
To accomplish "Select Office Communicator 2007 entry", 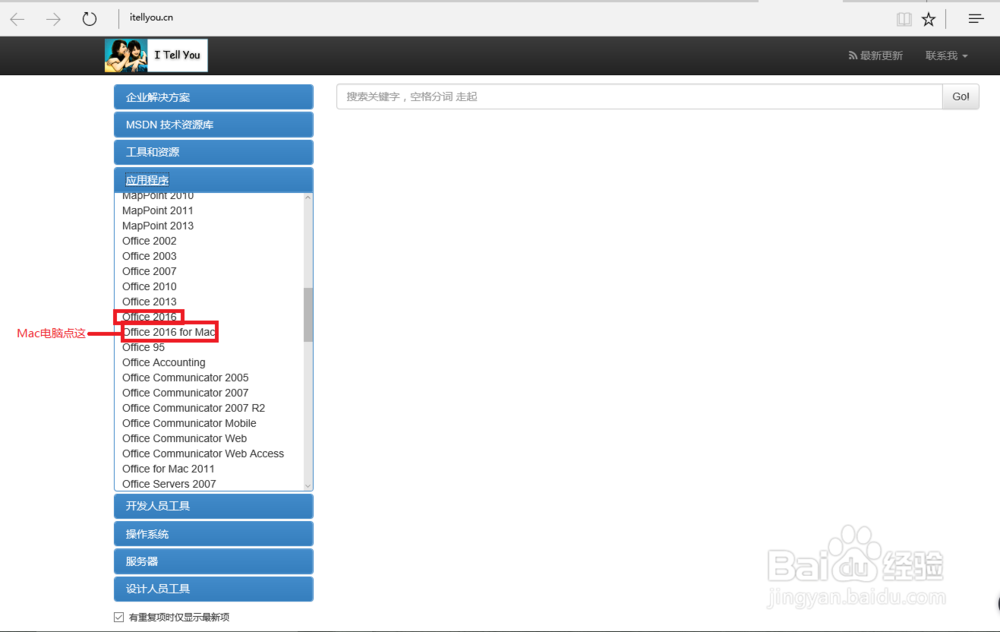I will (185, 393).
